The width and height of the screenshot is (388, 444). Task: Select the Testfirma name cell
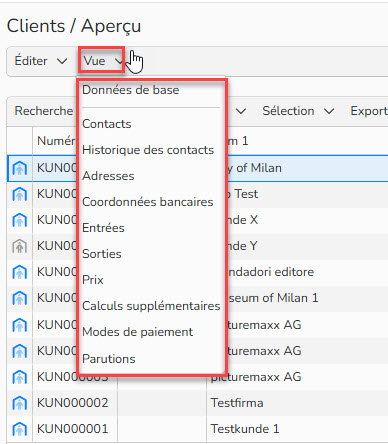[297, 403]
